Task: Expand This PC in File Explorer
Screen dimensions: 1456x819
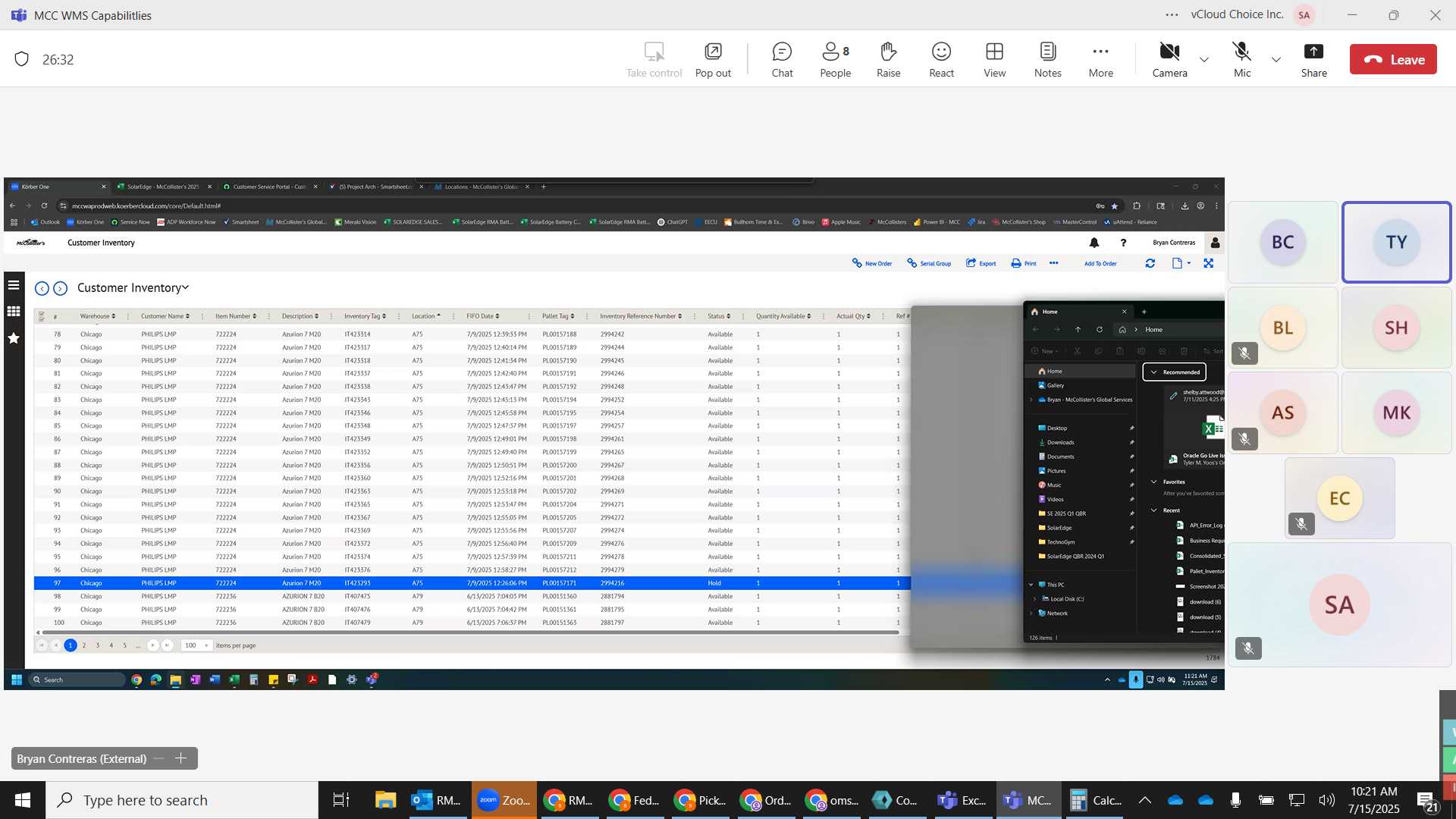Action: pyautogui.click(x=1031, y=585)
